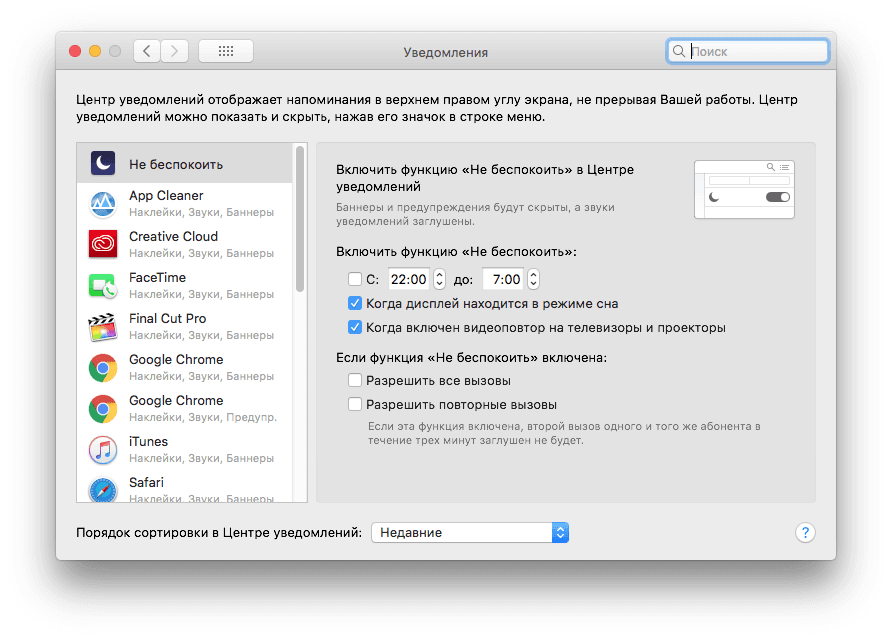892x640 pixels.
Task: Enable the scheduled time range checkbox
Action: pyautogui.click(x=355, y=280)
